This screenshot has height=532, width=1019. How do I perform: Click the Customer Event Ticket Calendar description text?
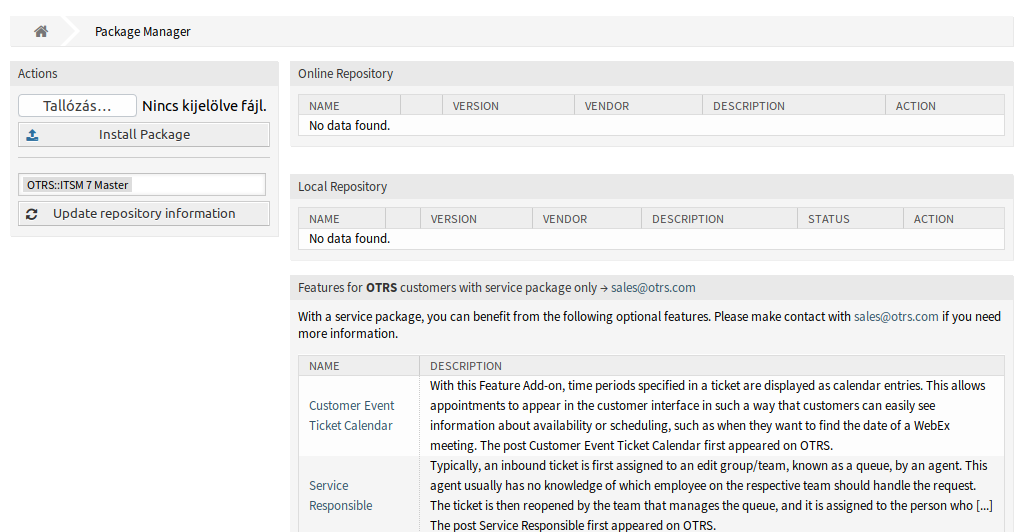(x=707, y=415)
